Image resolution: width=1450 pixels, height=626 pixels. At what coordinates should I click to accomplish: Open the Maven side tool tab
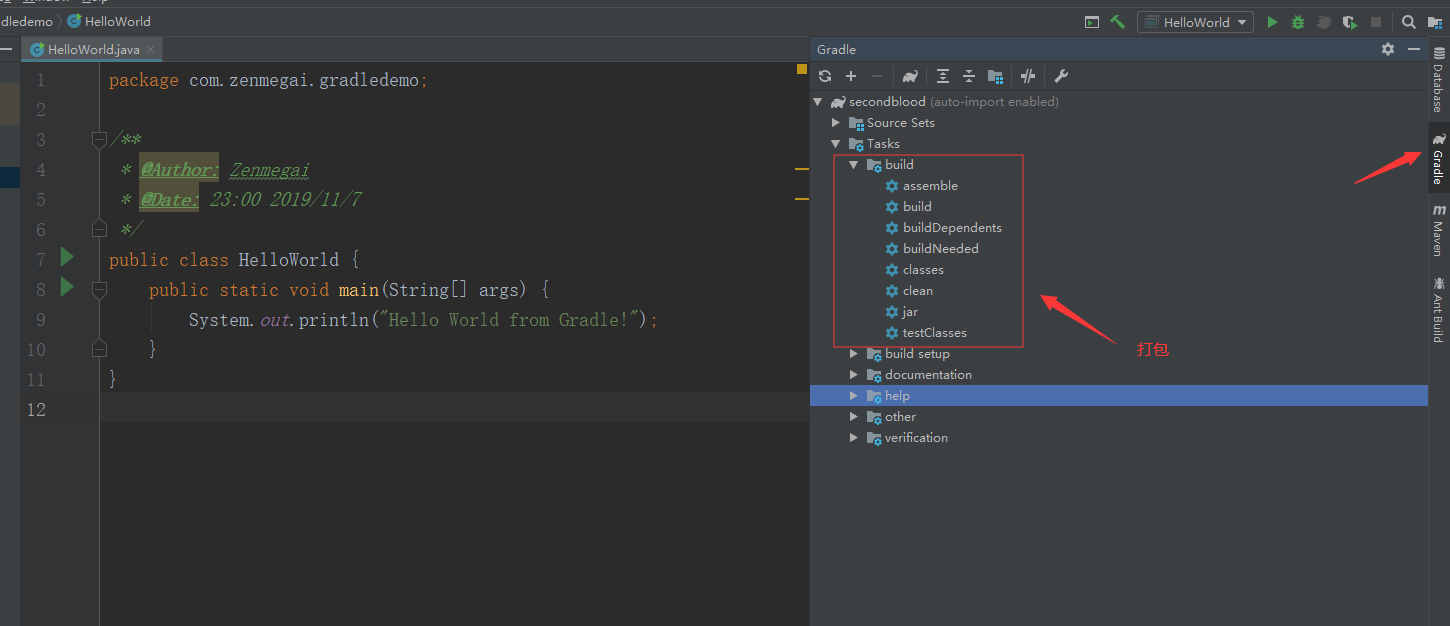click(1438, 231)
